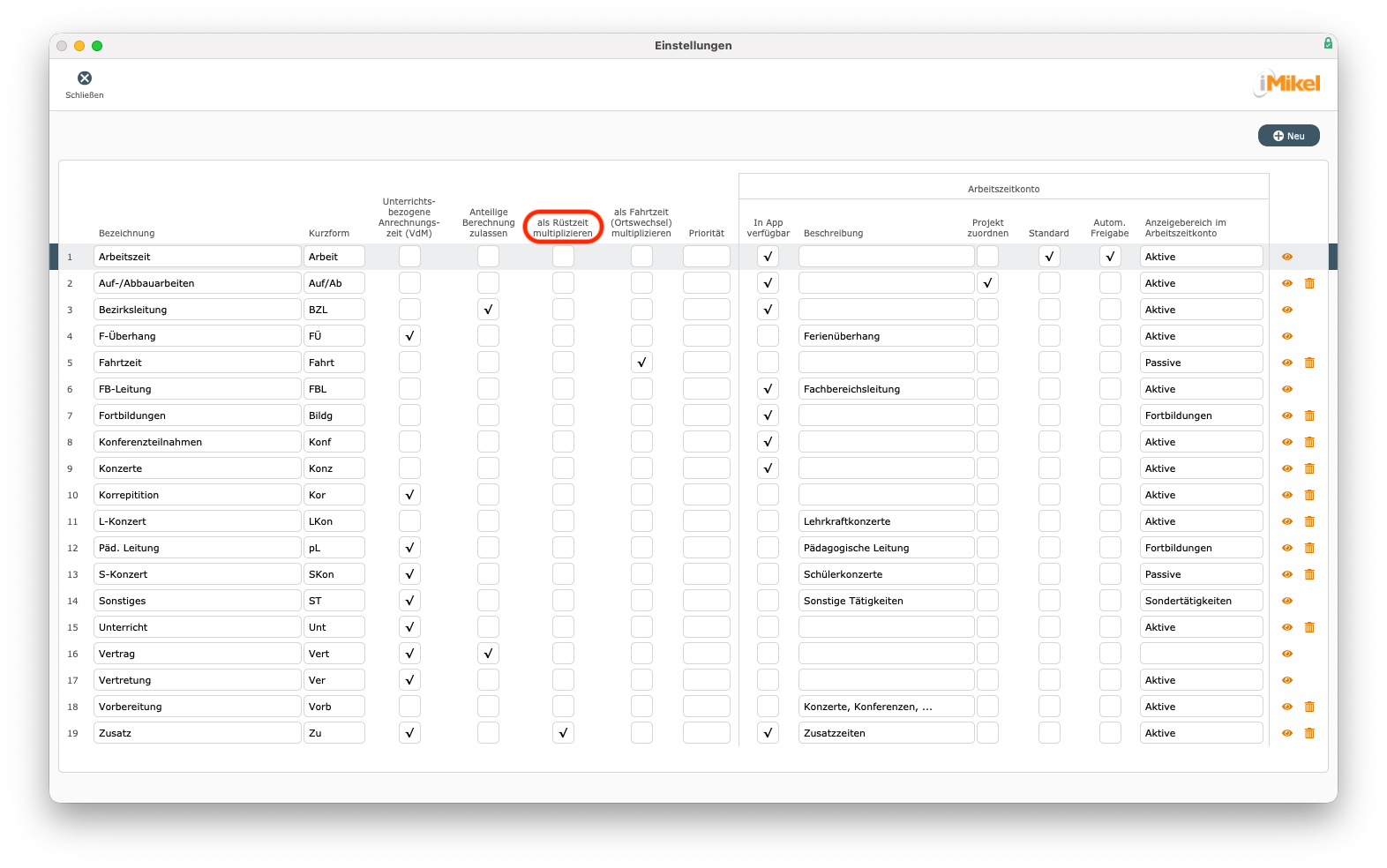Open Anzeigebereich dropdown for S-Konzert
The width and height of the screenshot is (1387, 868).
1202,574
